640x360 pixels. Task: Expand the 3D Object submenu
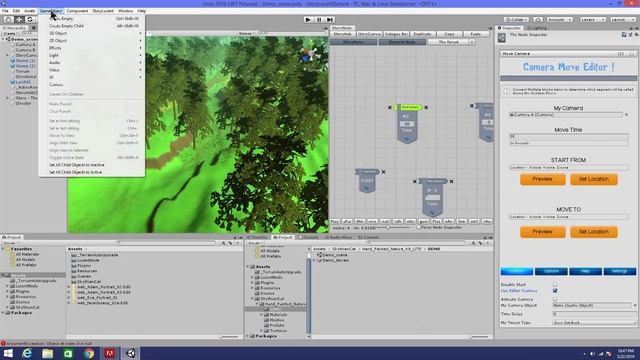point(92,33)
